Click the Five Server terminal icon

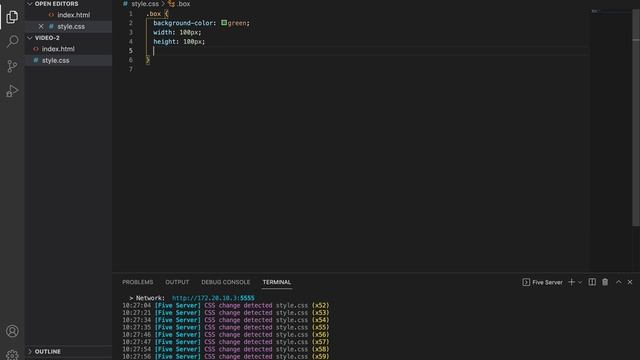pyautogui.click(x=526, y=282)
